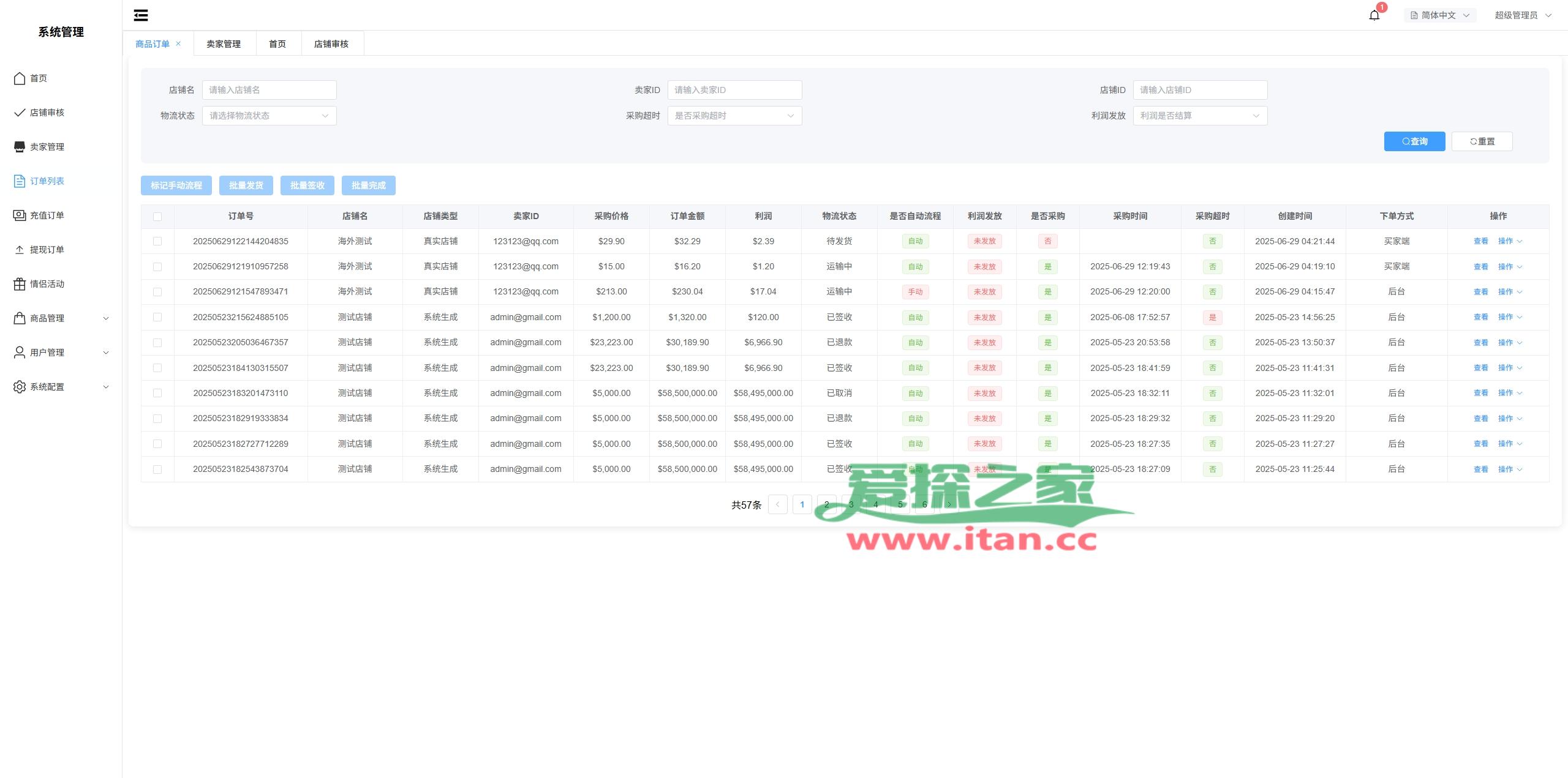The width and height of the screenshot is (1568, 778).
Task: Open the 物流状态 dropdown
Action: pos(269,116)
